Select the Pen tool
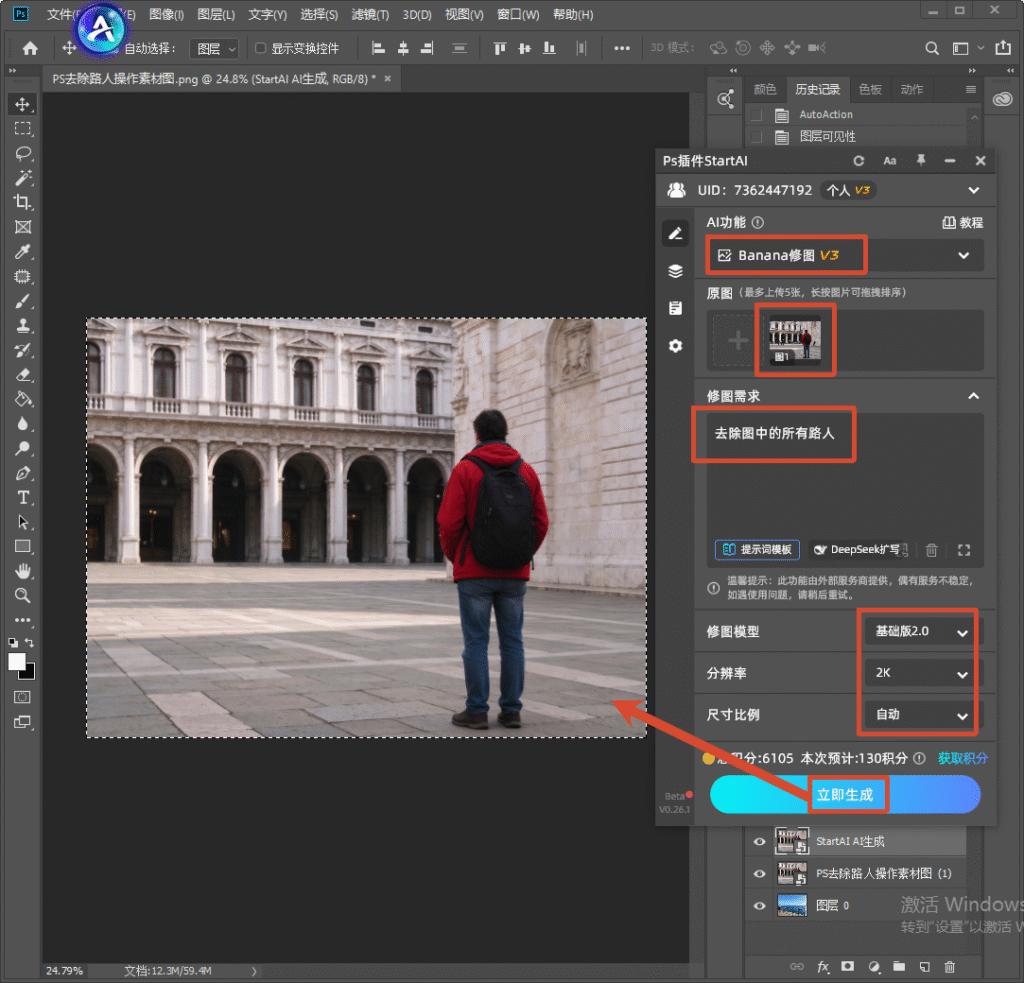This screenshot has width=1024, height=983. (23, 473)
